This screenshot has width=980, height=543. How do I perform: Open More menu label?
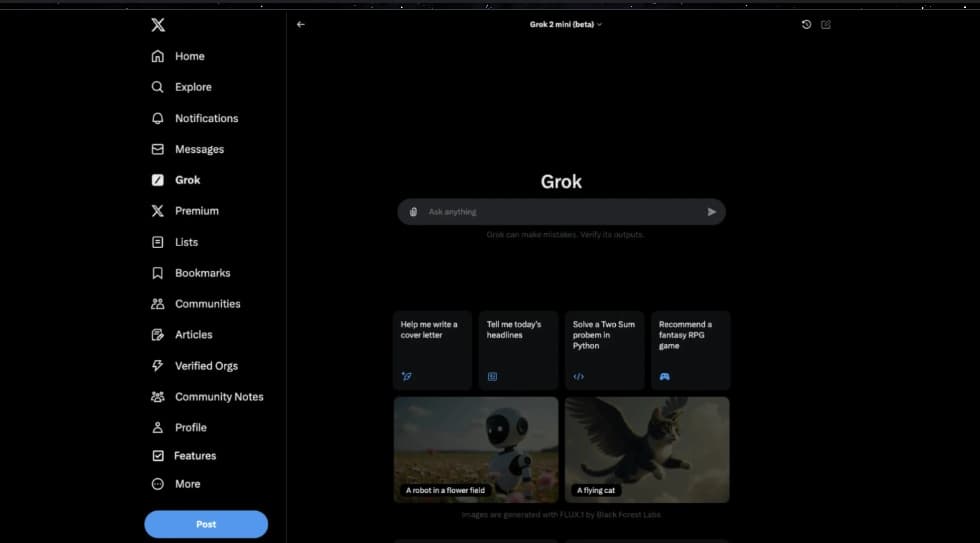click(188, 484)
